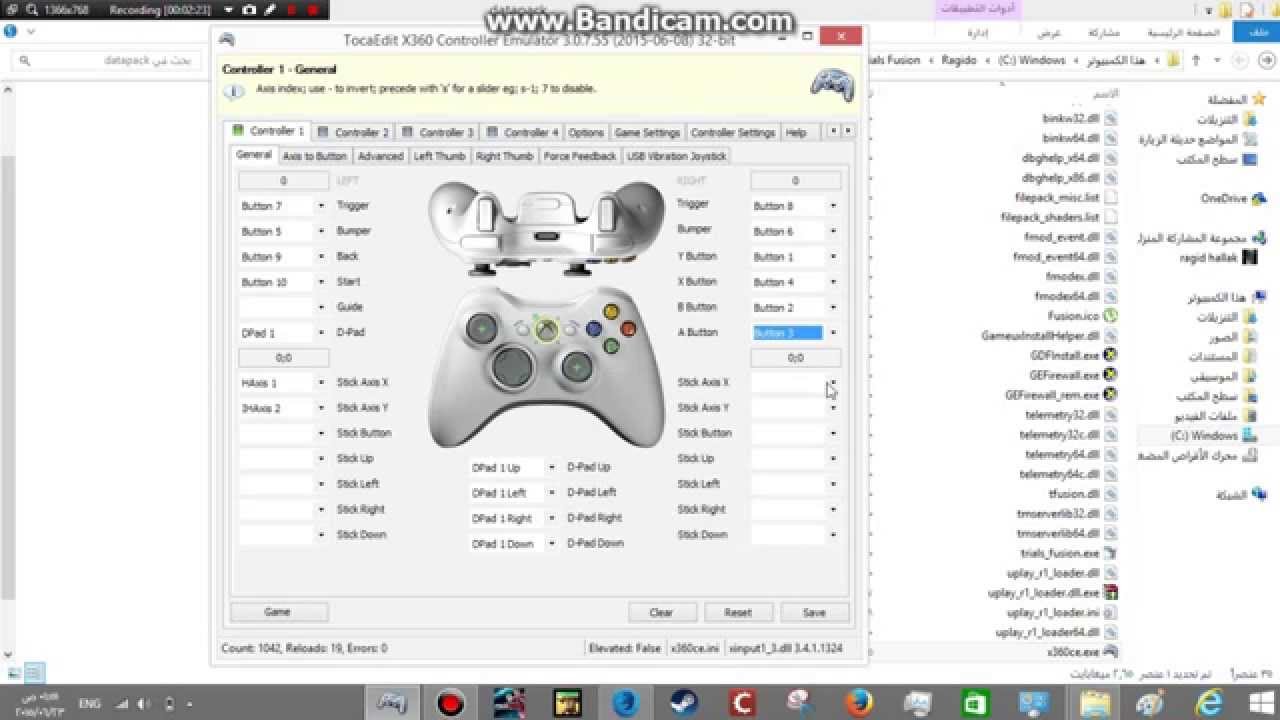Open Internet Explorer from the taskbar
This screenshot has width=1280, height=720.
pos(1207,703)
